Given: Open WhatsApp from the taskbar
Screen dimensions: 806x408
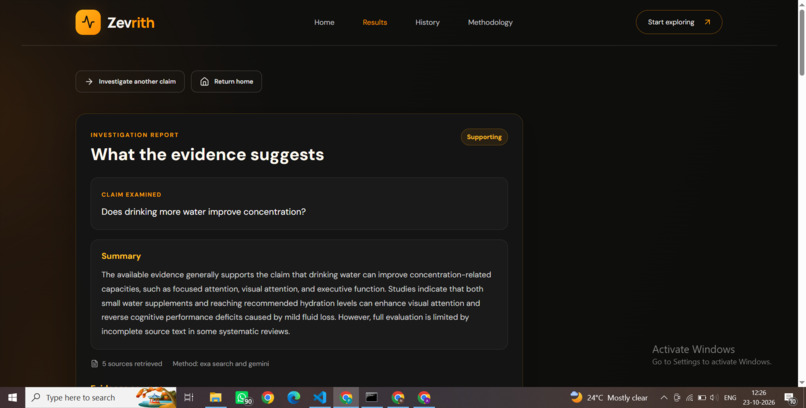Looking at the screenshot, I should pyautogui.click(x=242, y=397).
